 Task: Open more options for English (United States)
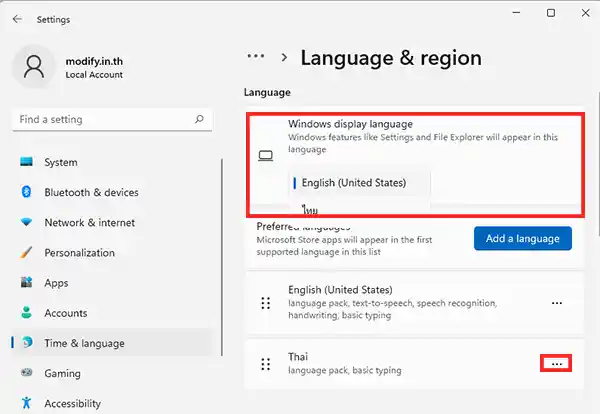[557, 303]
